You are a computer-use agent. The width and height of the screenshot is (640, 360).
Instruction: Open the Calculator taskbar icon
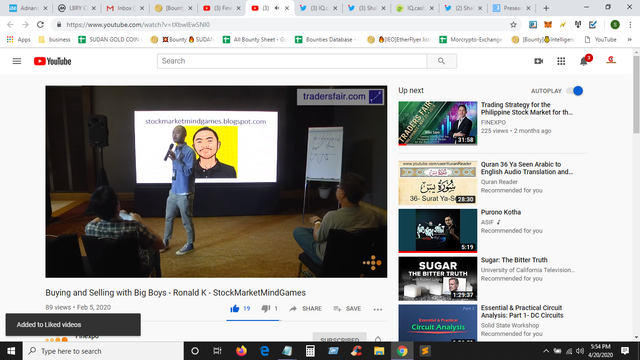tap(310, 351)
